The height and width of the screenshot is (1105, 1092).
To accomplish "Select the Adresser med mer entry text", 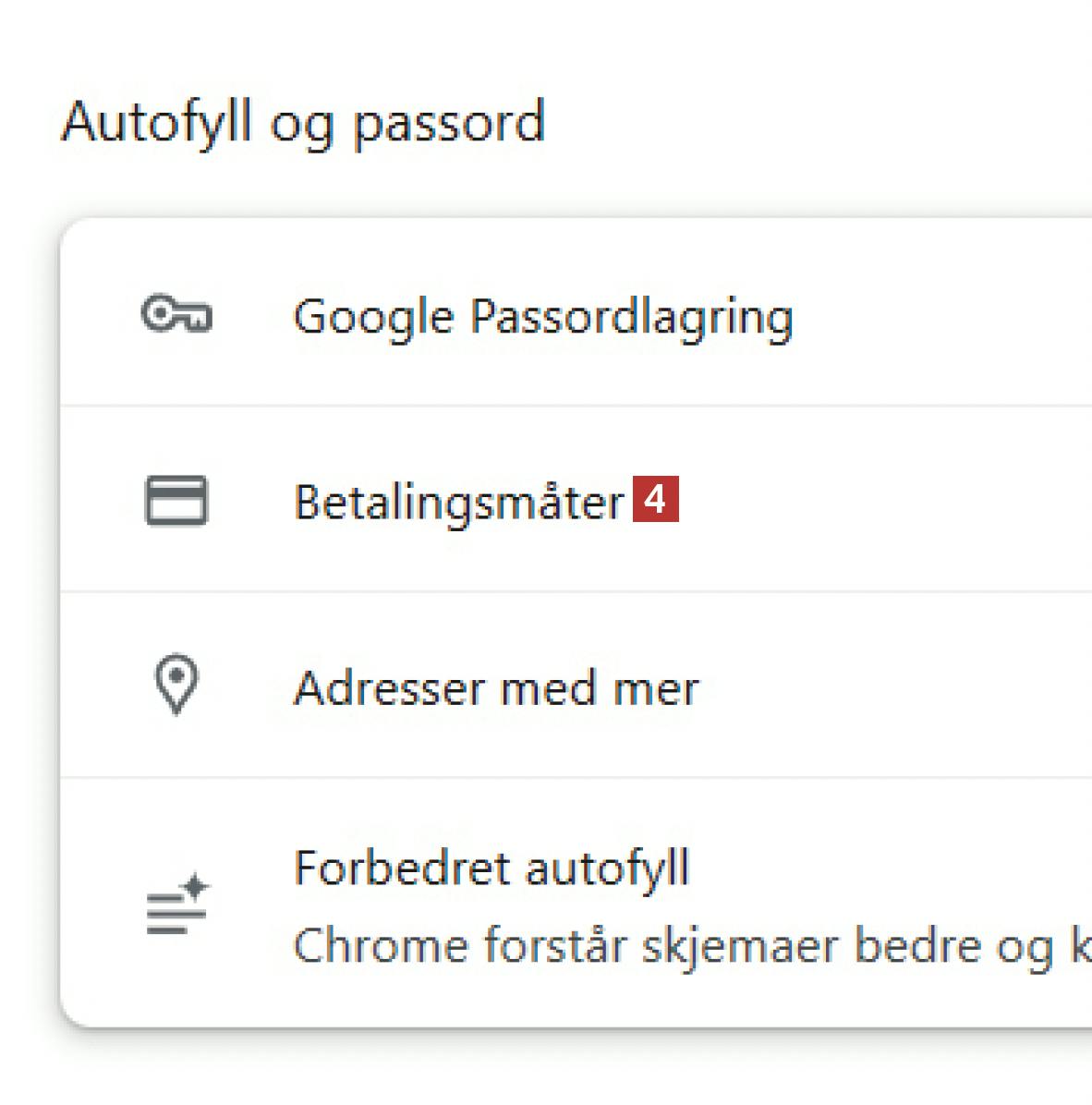I will click(495, 688).
